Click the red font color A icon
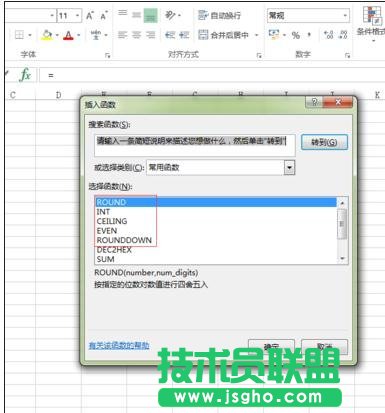Screen dimensions: 385x413 pyautogui.click(x=68, y=35)
